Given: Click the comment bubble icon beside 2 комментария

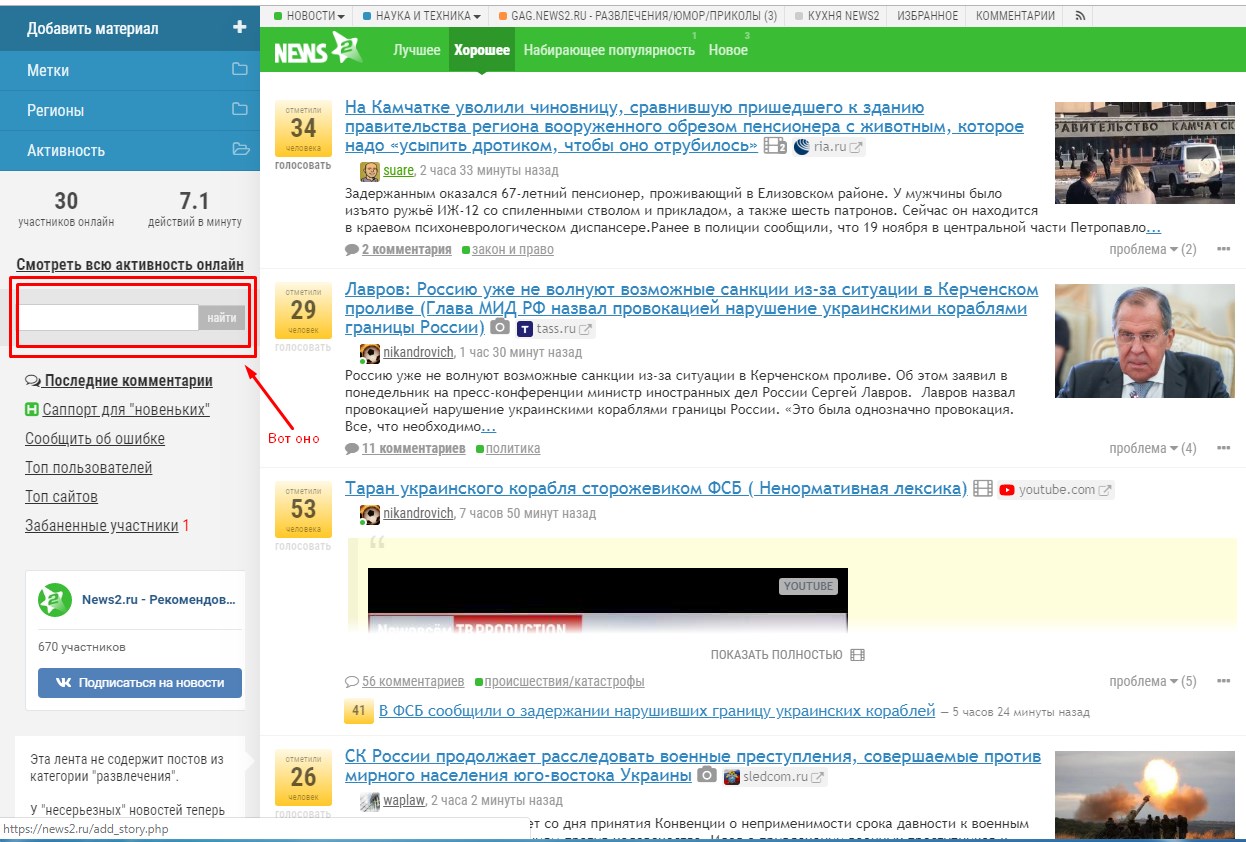Looking at the screenshot, I should coord(352,249).
